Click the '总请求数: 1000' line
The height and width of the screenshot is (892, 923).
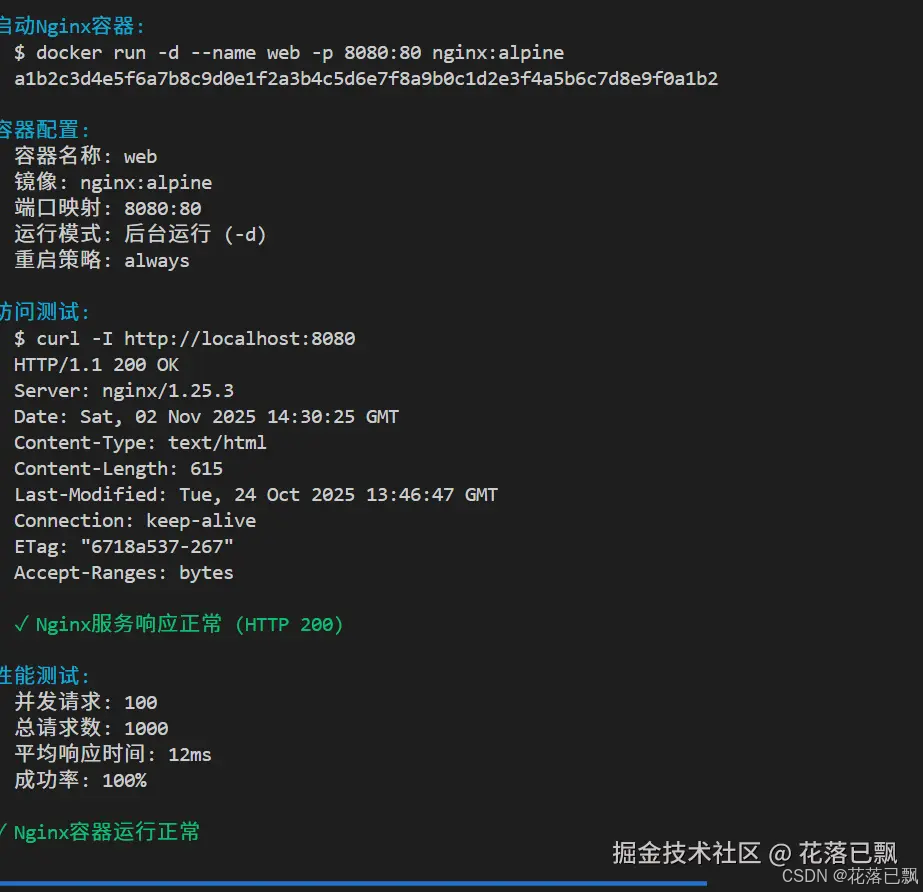pos(91,728)
